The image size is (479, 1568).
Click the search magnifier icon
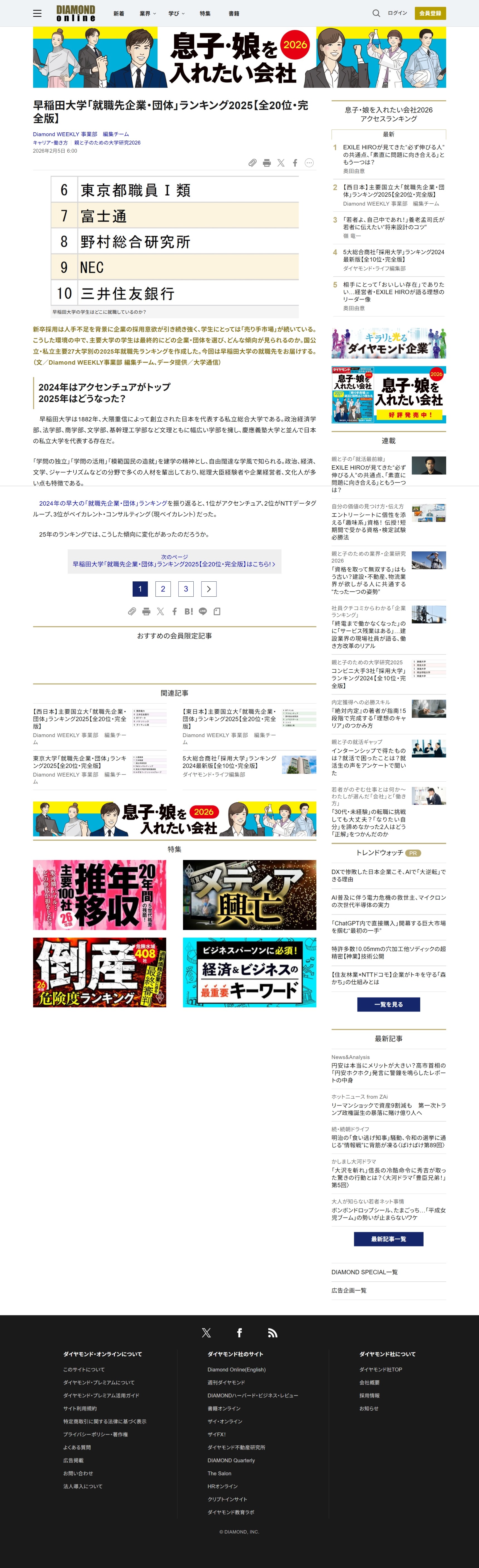(x=376, y=13)
